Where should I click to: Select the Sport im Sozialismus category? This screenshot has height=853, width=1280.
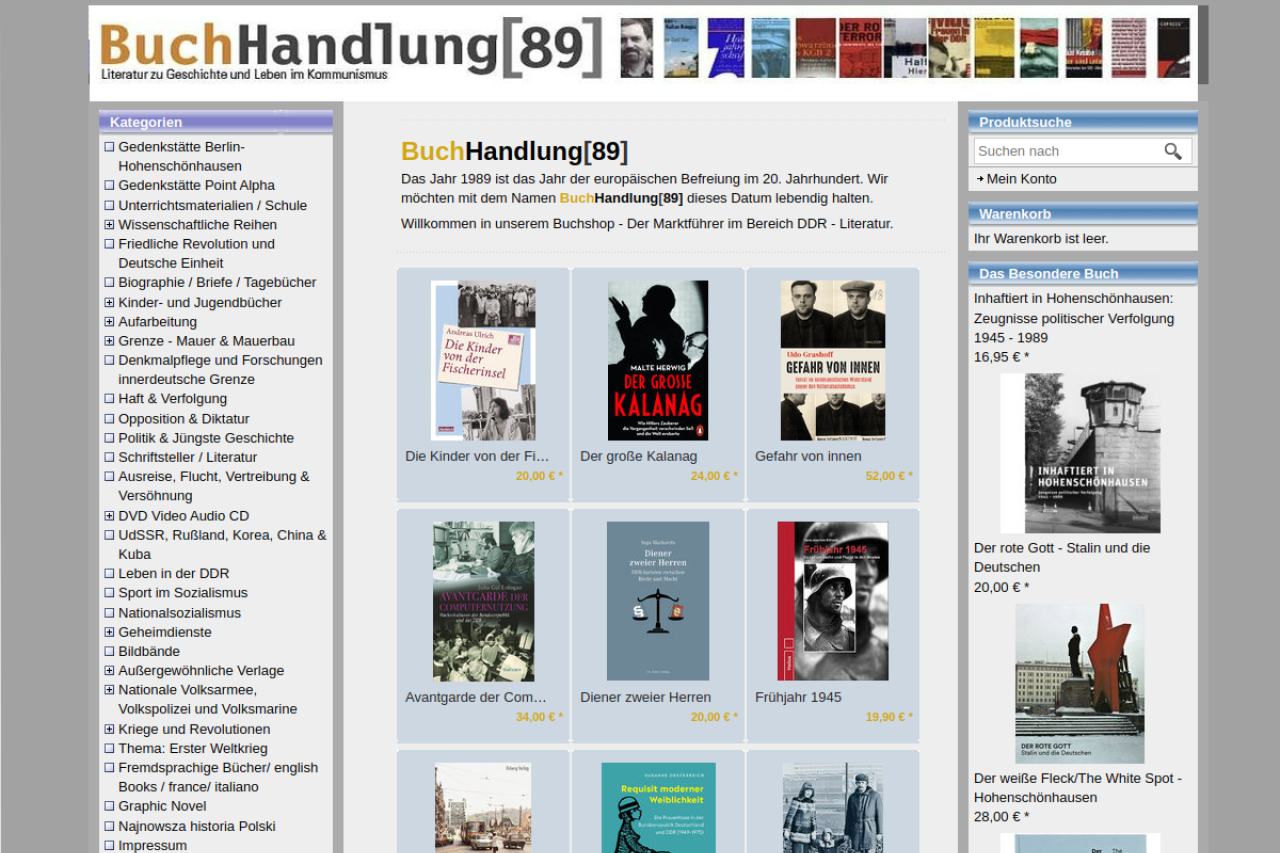pos(183,592)
